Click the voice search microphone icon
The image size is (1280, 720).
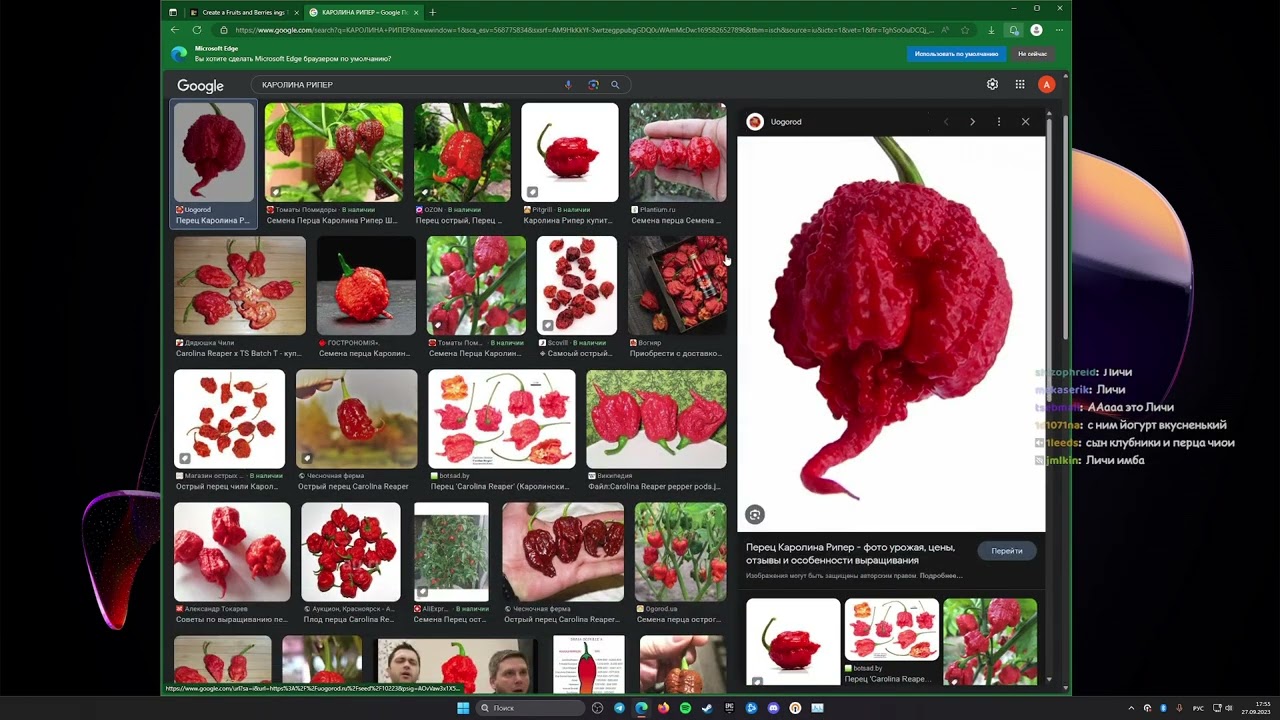[568, 85]
